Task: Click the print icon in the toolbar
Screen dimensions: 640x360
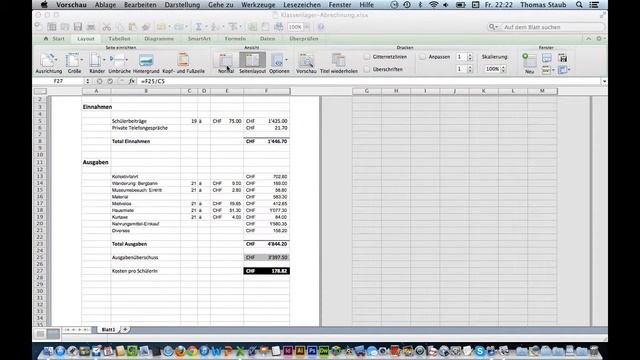Action: [91, 27]
